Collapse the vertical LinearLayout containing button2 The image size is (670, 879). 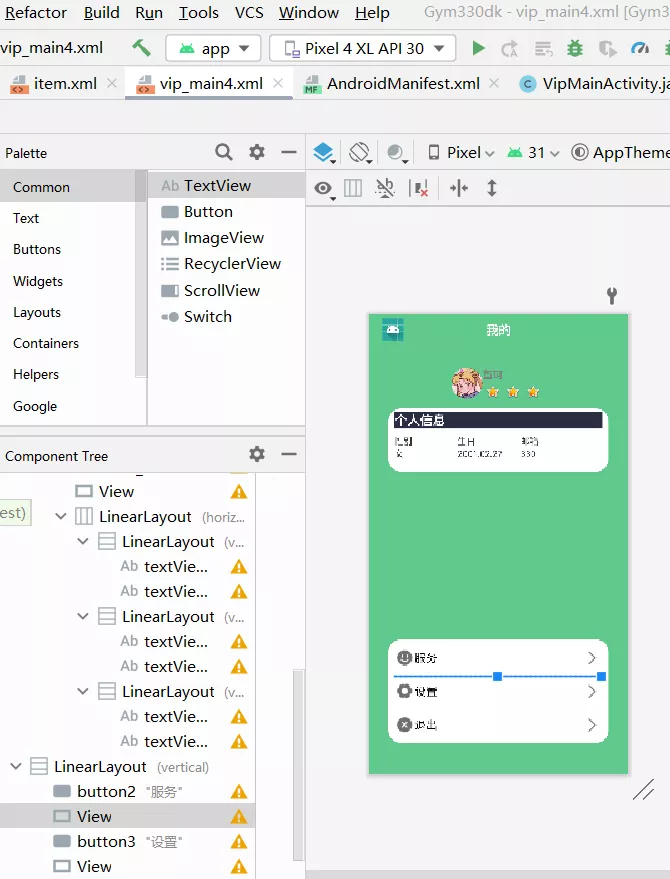click(x=16, y=766)
